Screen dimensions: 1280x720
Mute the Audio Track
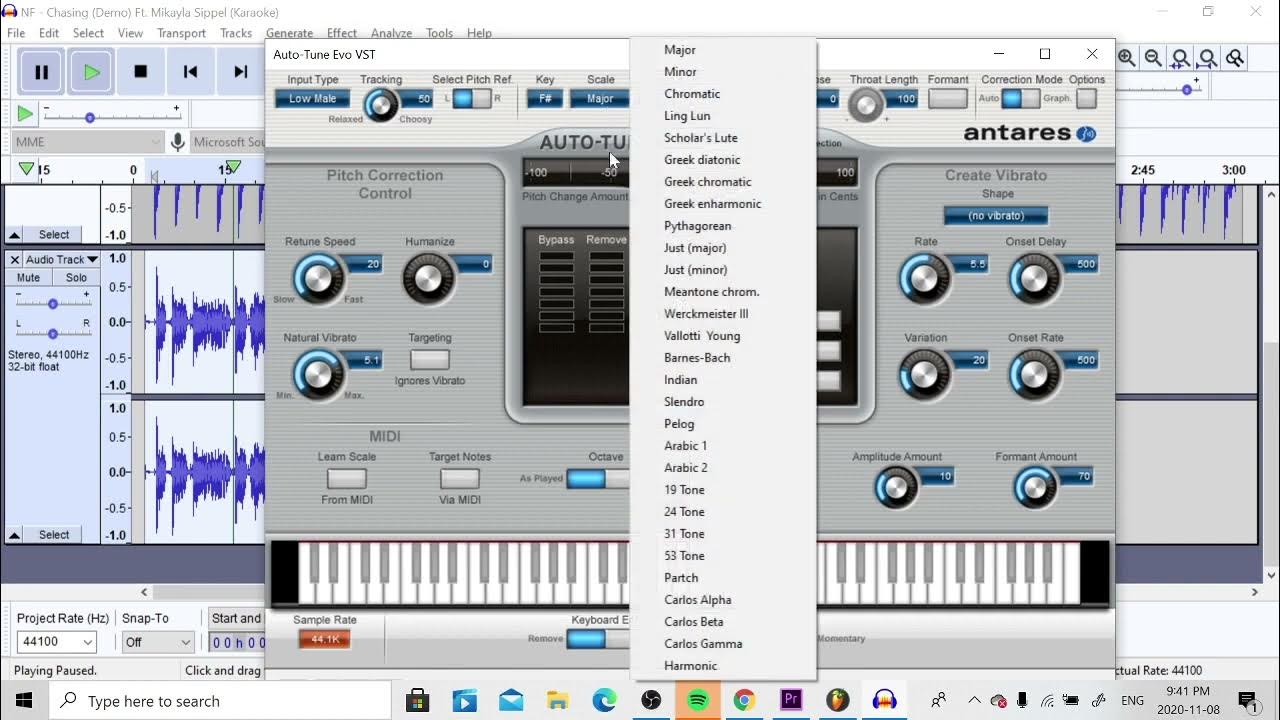(x=28, y=278)
